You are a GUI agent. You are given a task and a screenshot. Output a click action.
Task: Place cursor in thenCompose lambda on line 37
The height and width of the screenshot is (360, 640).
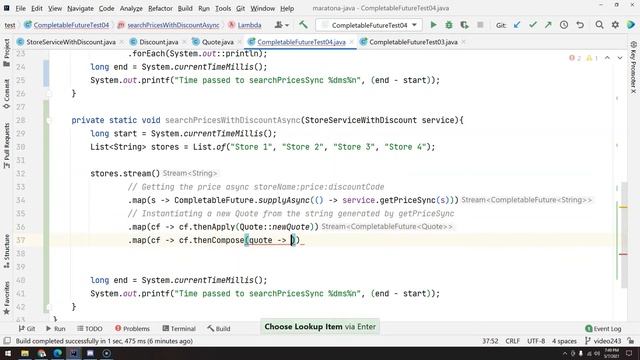coord(292,240)
